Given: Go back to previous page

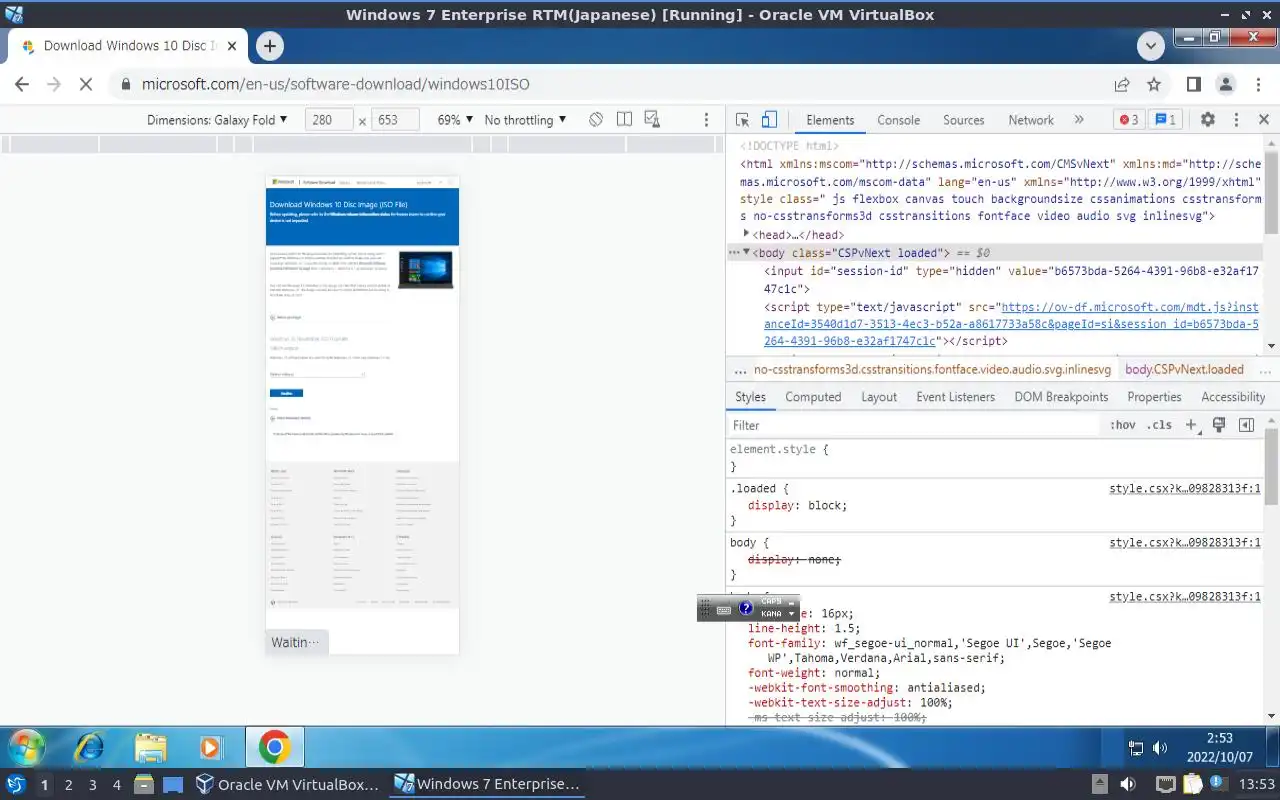Looking at the screenshot, I should point(22,85).
